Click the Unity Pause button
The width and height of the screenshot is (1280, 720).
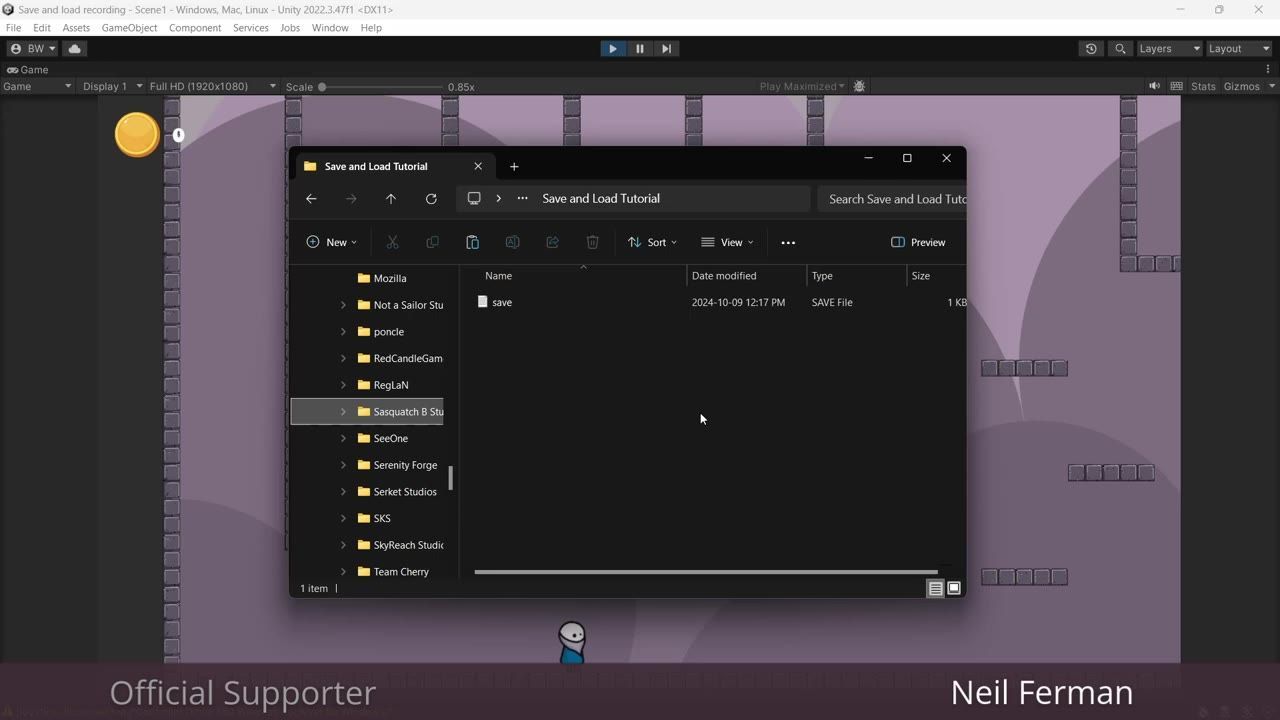click(x=640, y=48)
